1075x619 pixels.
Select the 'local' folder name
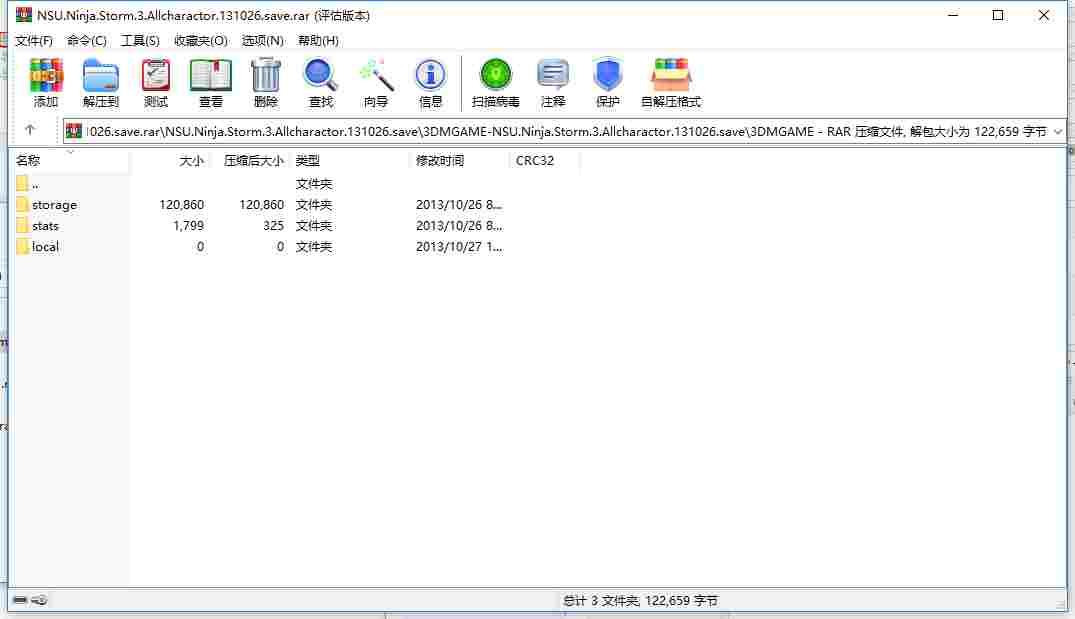point(45,247)
